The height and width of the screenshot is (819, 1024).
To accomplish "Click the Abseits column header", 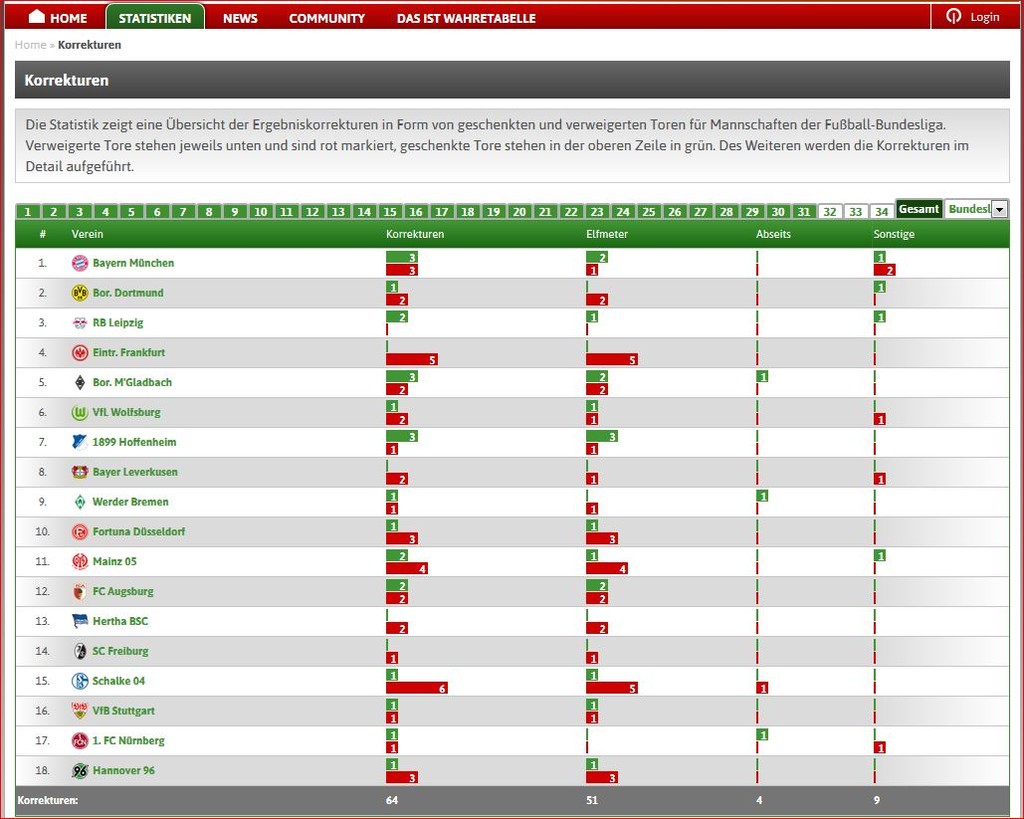I will tap(773, 234).
